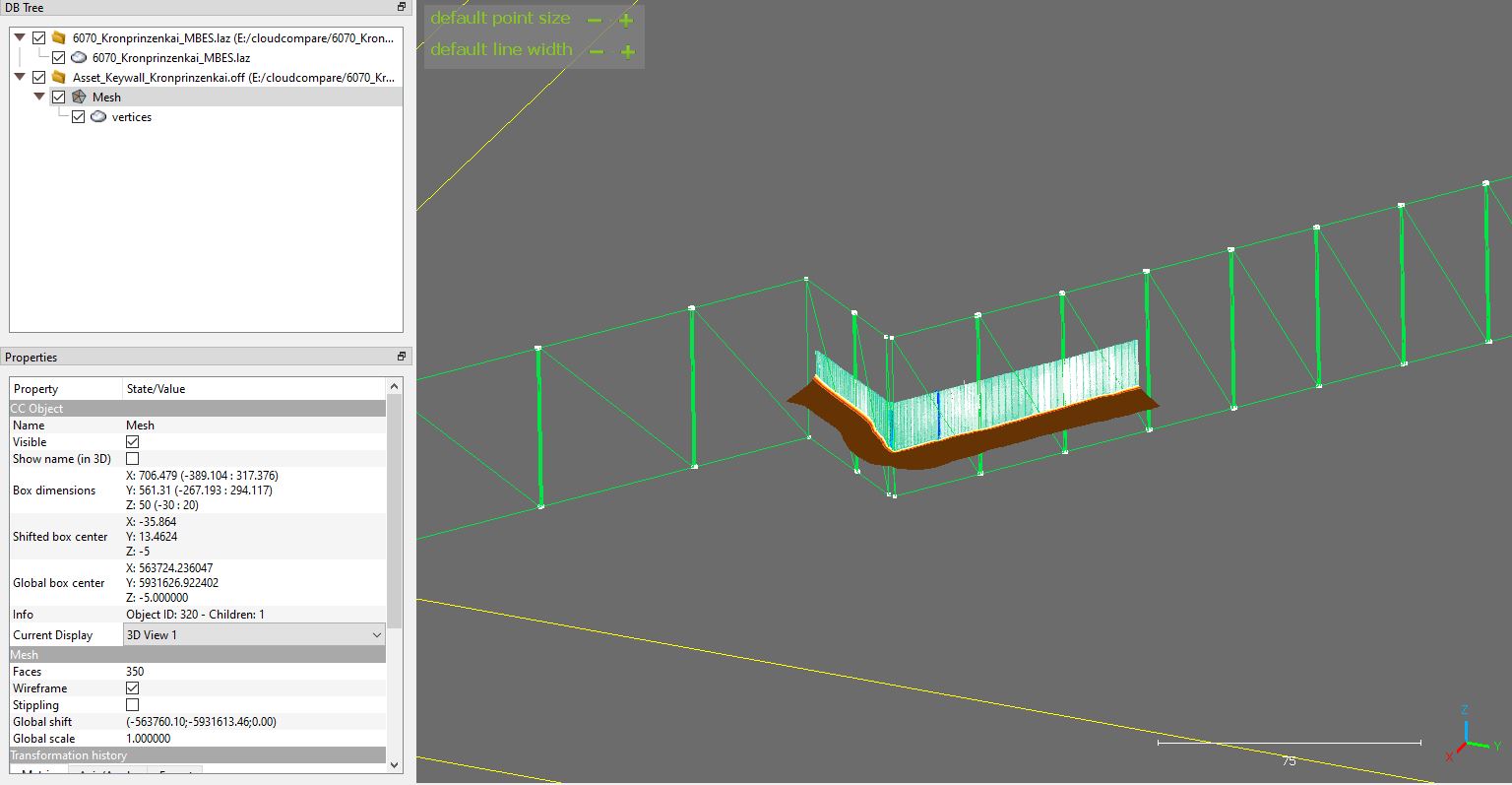The height and width of the screenshot is (785, 1512).
Task: Uncheck the Mesh entry checkbox in DB Tree
Action: (58, 97)
